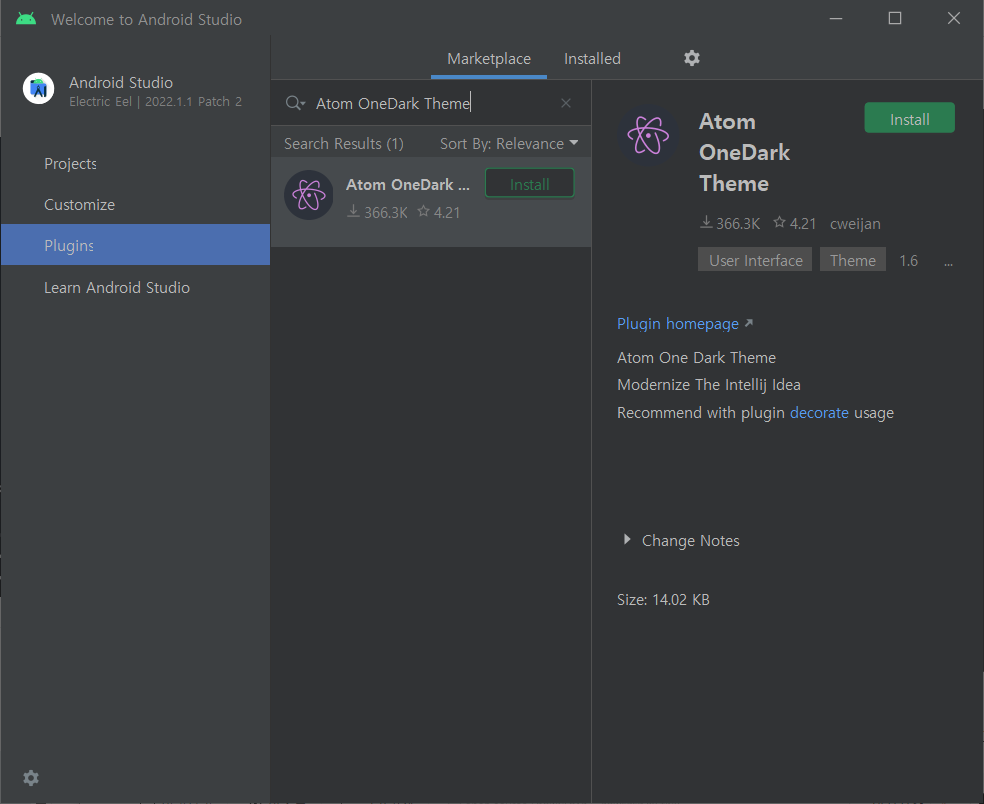984x804 pixels.
Task: Select the Plugins section
Action: click(x=136, y=245)
